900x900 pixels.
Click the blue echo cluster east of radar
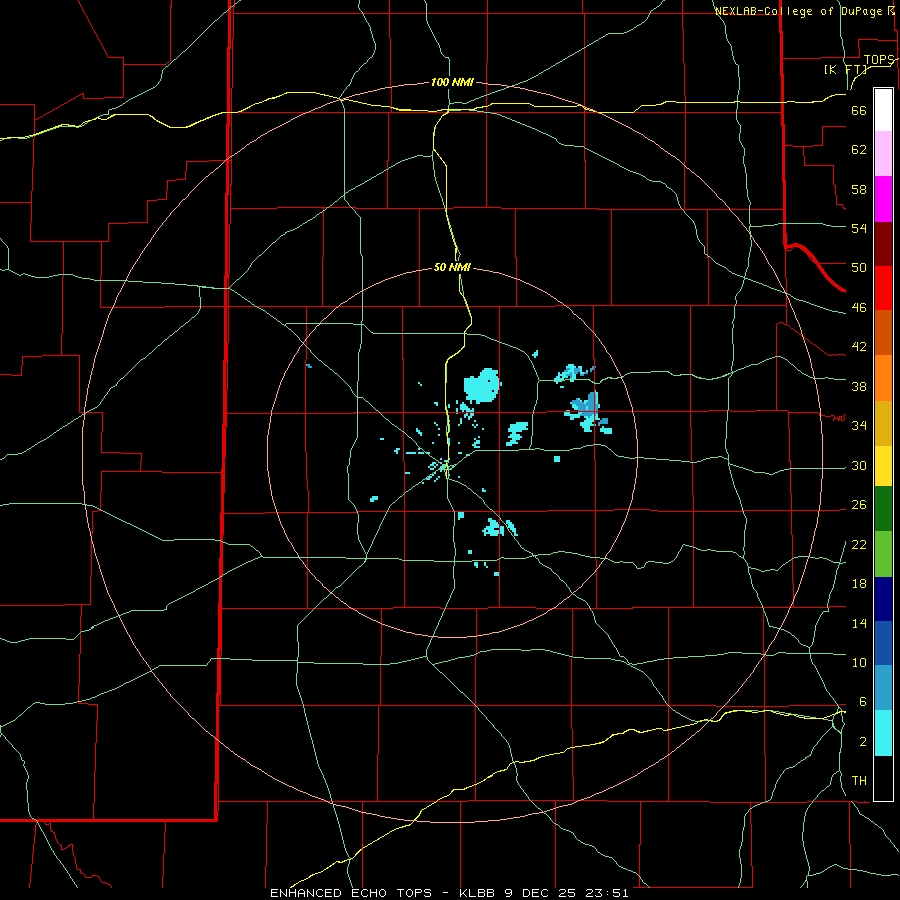click(x=589, y=412)
